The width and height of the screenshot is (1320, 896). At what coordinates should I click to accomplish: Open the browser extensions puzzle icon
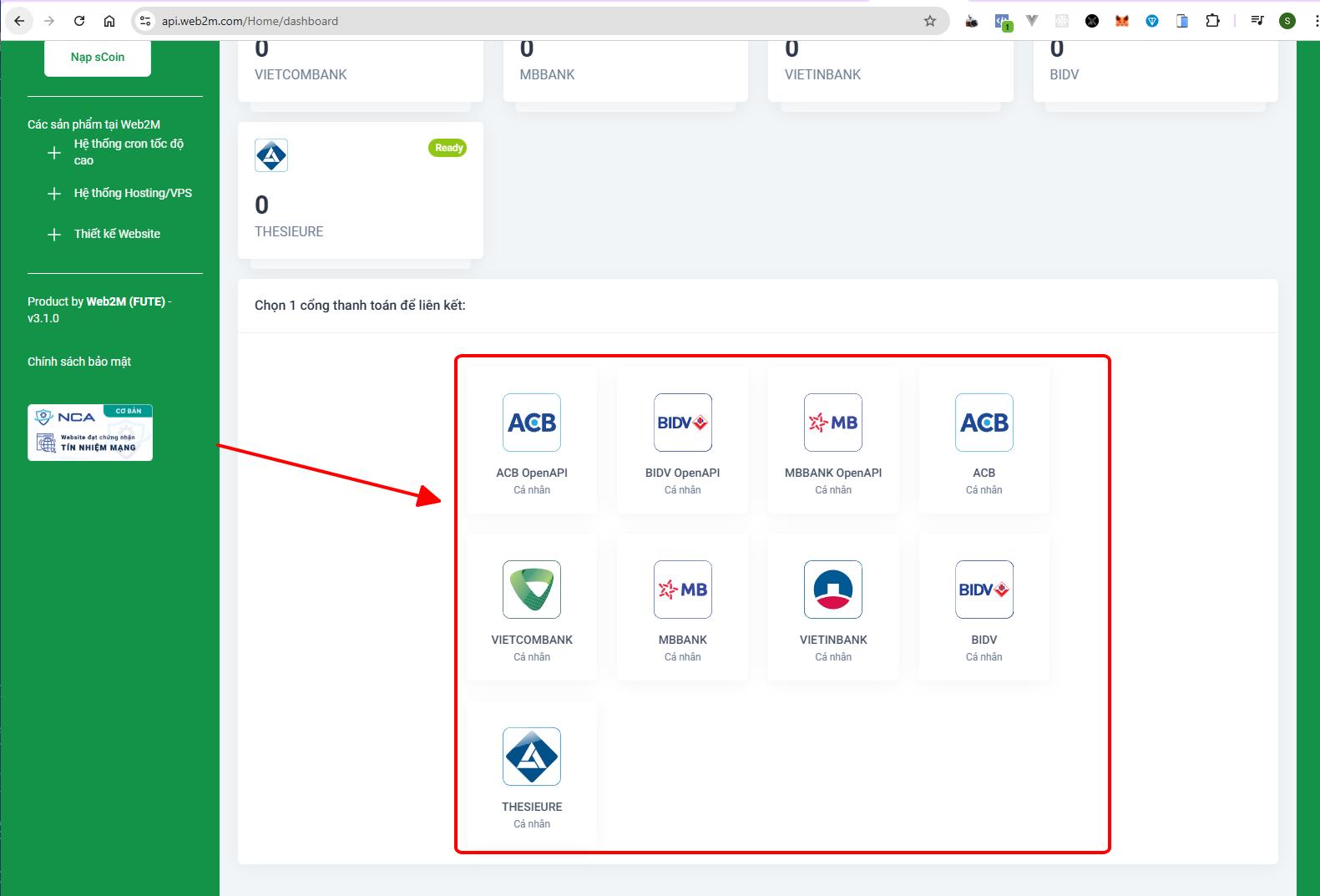[1212, 21]
